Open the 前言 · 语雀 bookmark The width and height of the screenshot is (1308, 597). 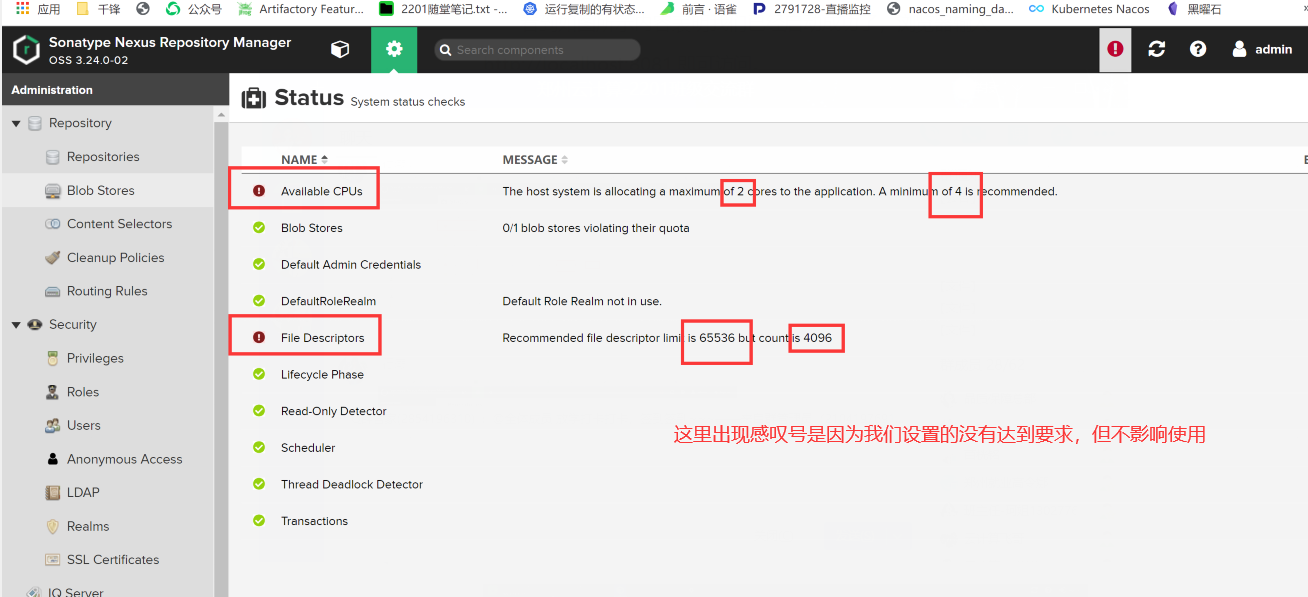697,9
